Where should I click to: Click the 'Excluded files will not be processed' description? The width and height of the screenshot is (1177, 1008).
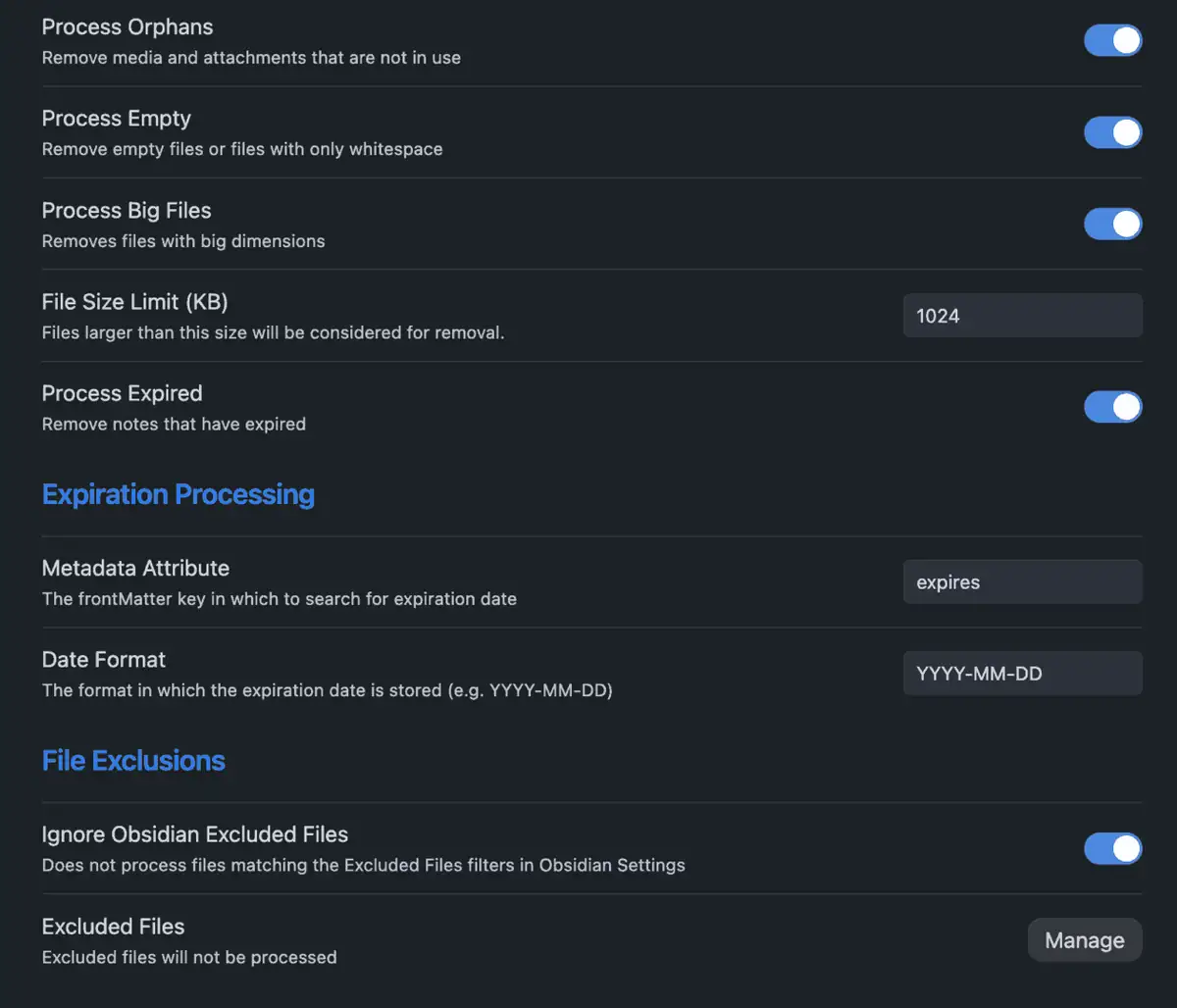pyautogui.click(x=189, y=957)
